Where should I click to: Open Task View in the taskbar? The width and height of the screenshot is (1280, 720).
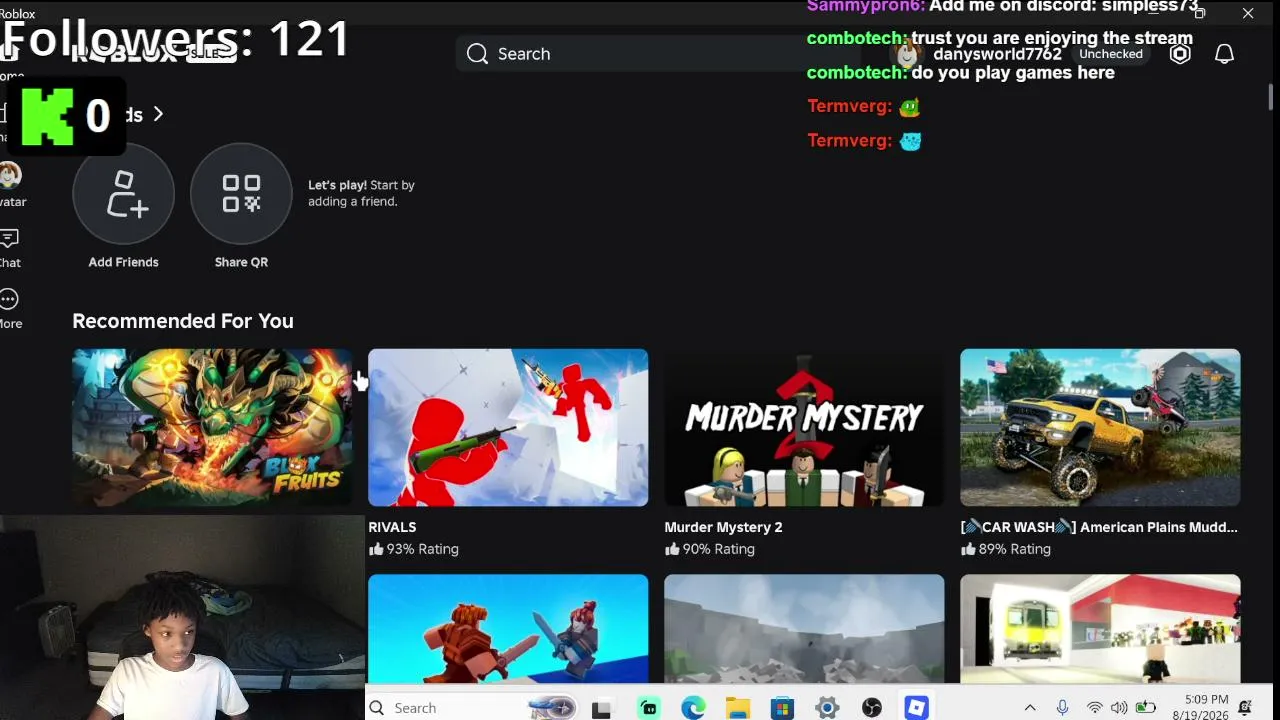[x=601, y=708]
